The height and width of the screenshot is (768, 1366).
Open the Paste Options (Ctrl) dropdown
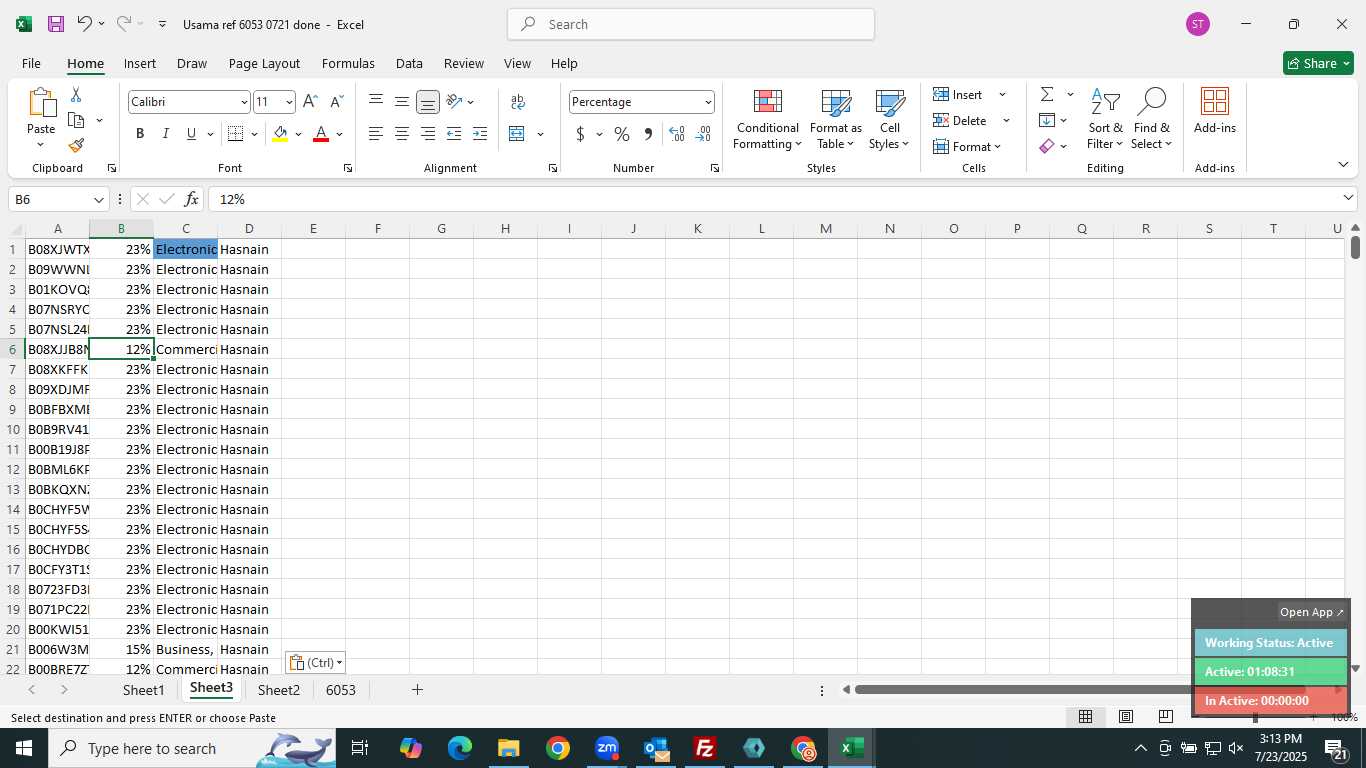pyautogui.click(x=316, y=662)
